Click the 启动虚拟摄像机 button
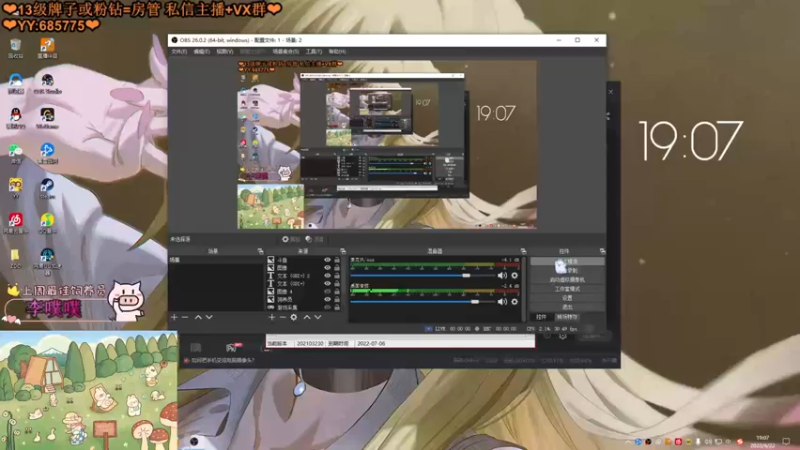The image size is (800, 450). tap(567, 280)
